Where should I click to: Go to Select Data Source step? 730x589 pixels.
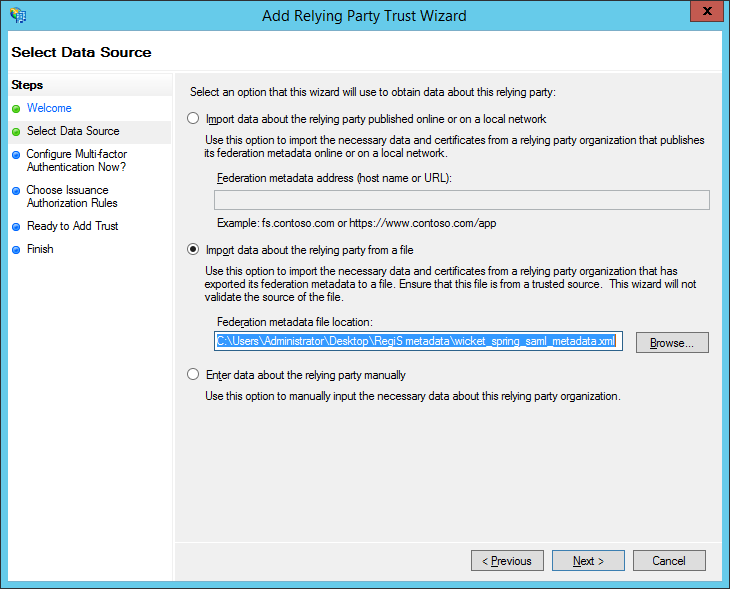coord(73,131)
